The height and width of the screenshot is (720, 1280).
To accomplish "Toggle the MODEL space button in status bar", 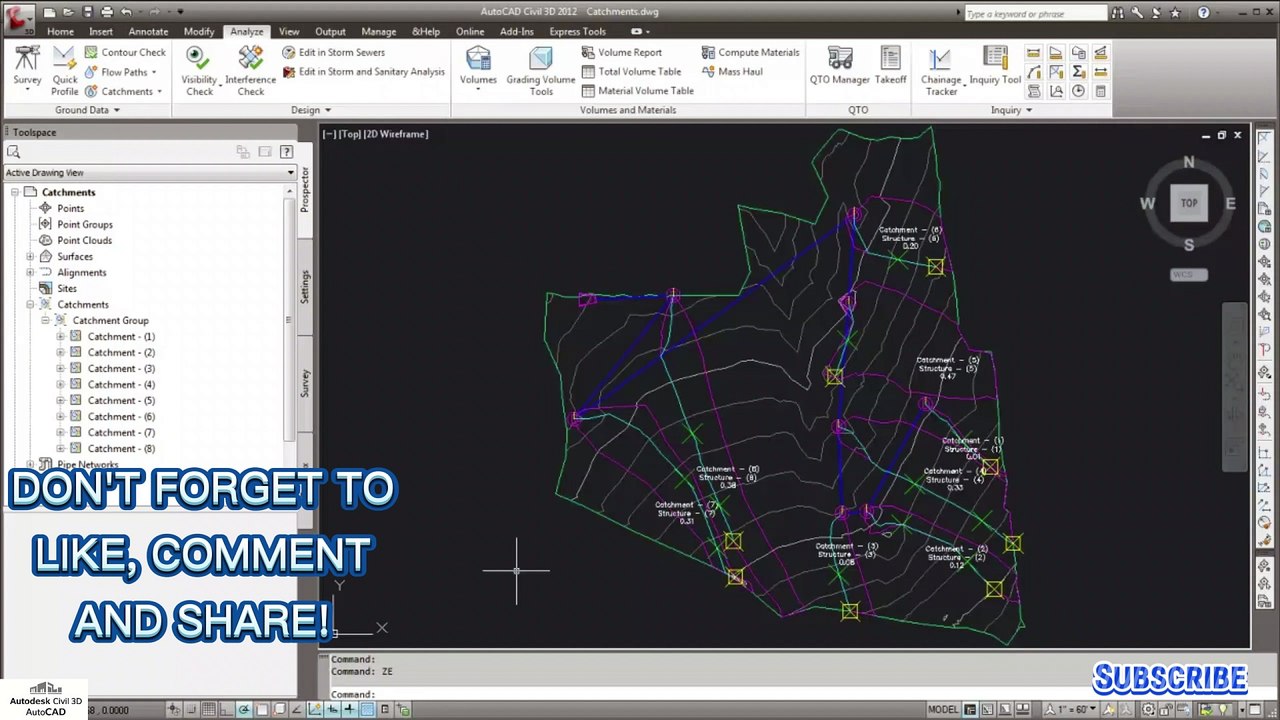I will coord(942,710).
